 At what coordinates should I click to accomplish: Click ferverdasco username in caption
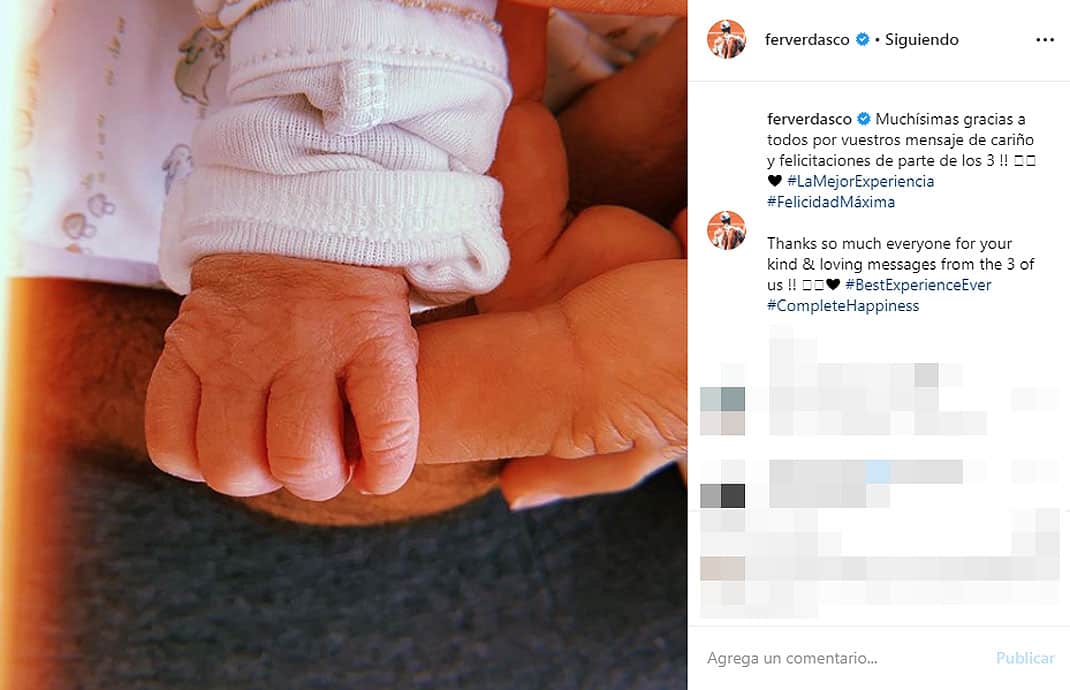809,119
